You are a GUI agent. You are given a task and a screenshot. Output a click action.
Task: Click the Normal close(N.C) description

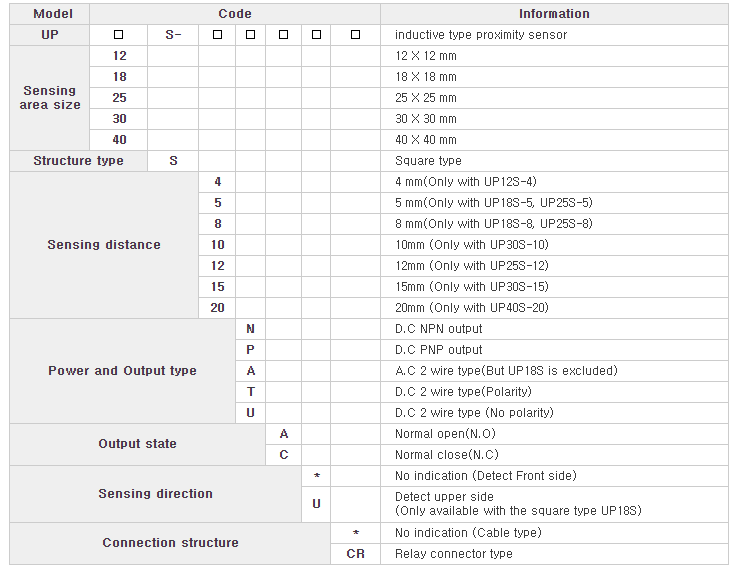(x=445, y=455)
